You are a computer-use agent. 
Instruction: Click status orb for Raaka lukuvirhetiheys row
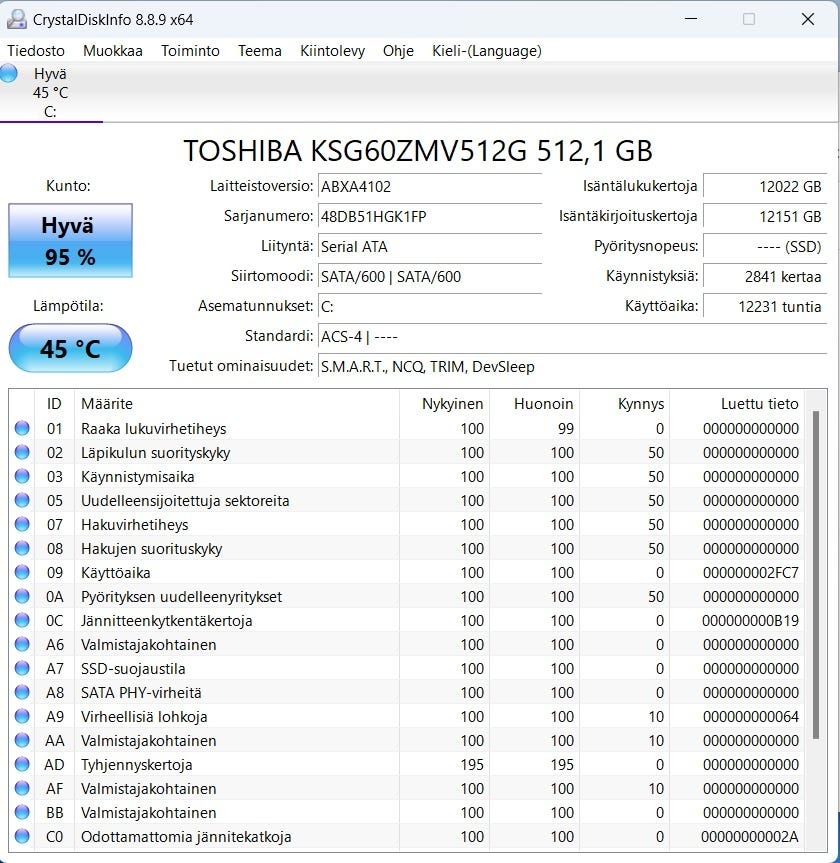(22, 429)
